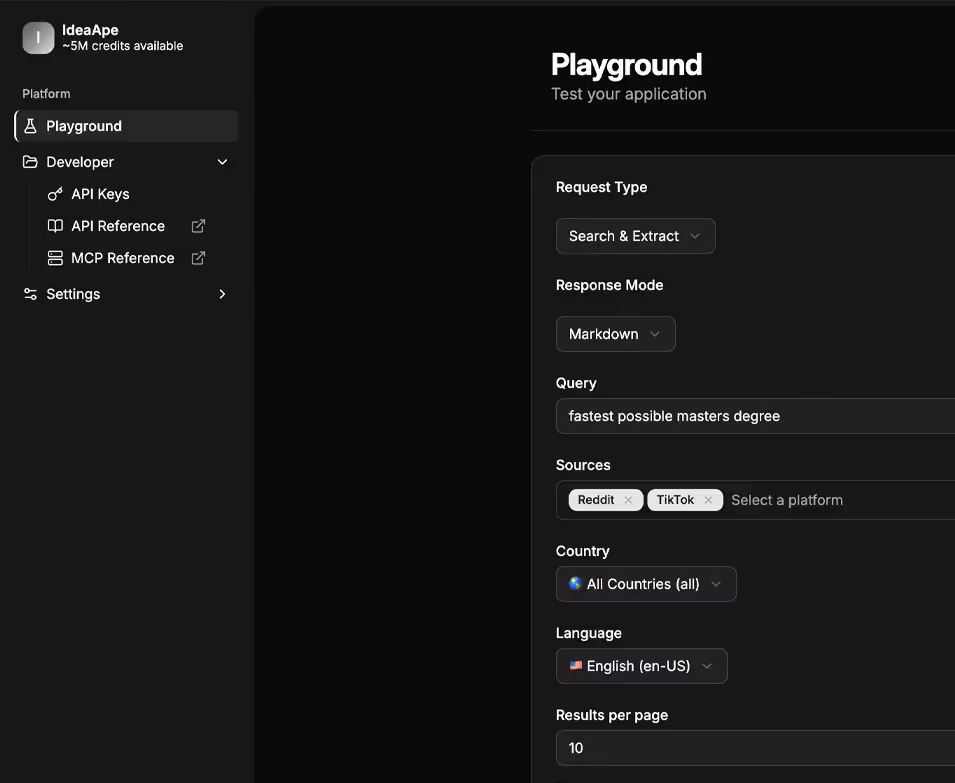Click the Playground flask icon
955x783 pixels.
coord(30,126)
